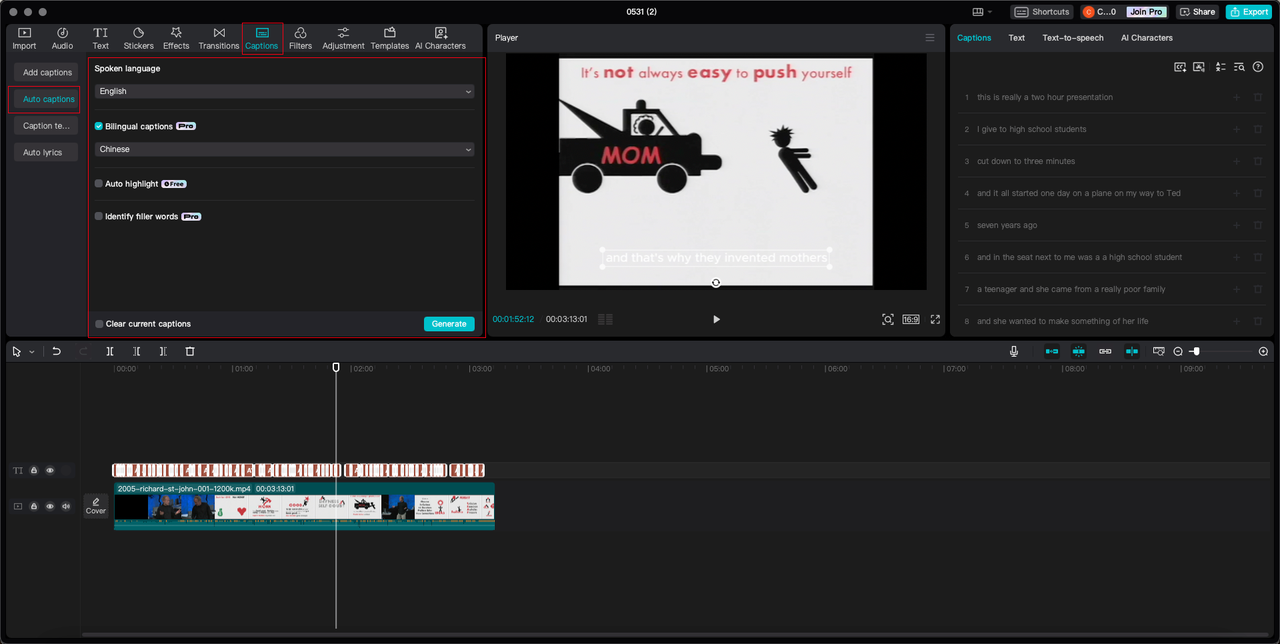
Task: Check the Clear current captions option
Action: [x=99, y=324]
